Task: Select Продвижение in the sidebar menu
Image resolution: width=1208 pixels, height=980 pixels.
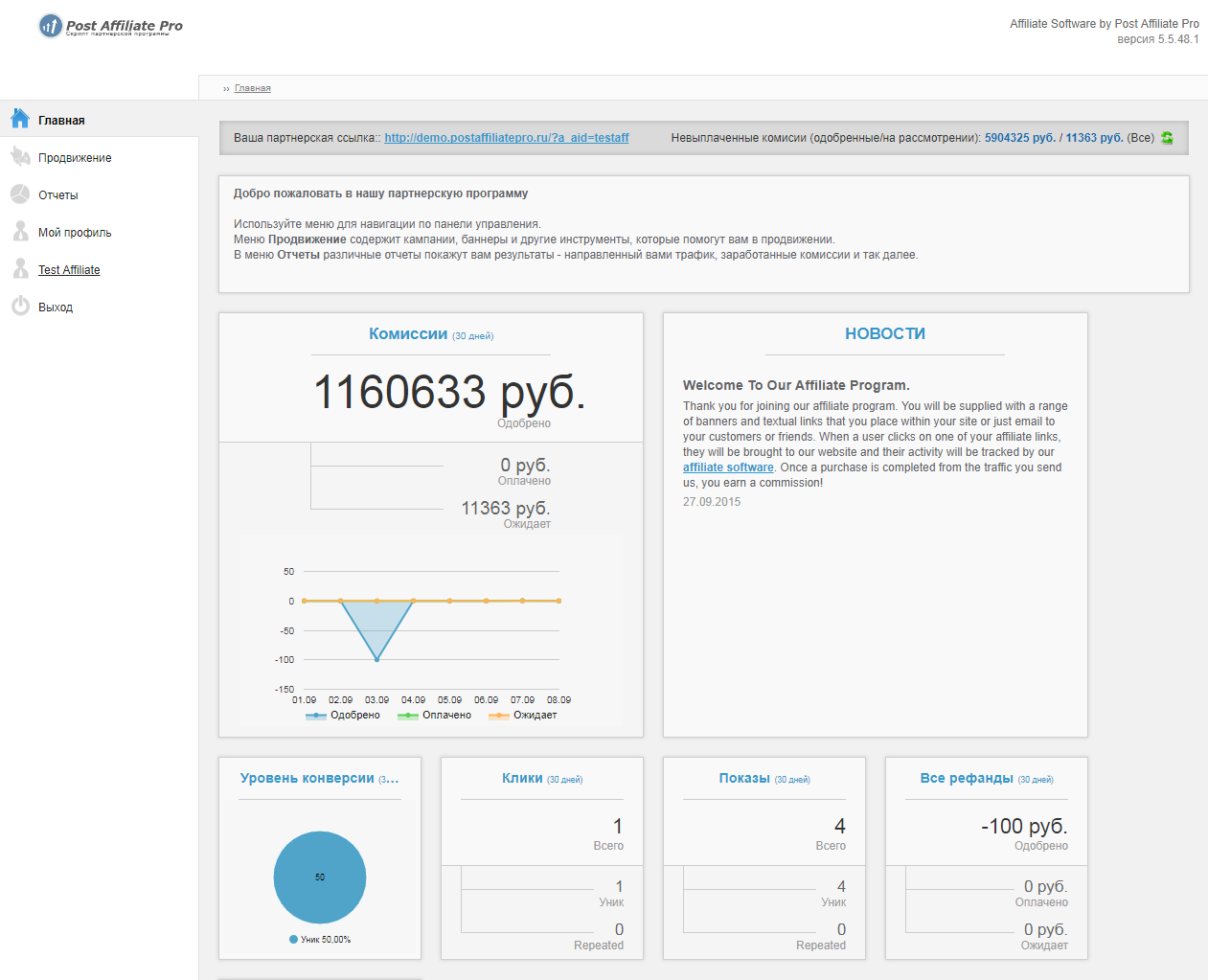Action: click(x=77, y=156)
